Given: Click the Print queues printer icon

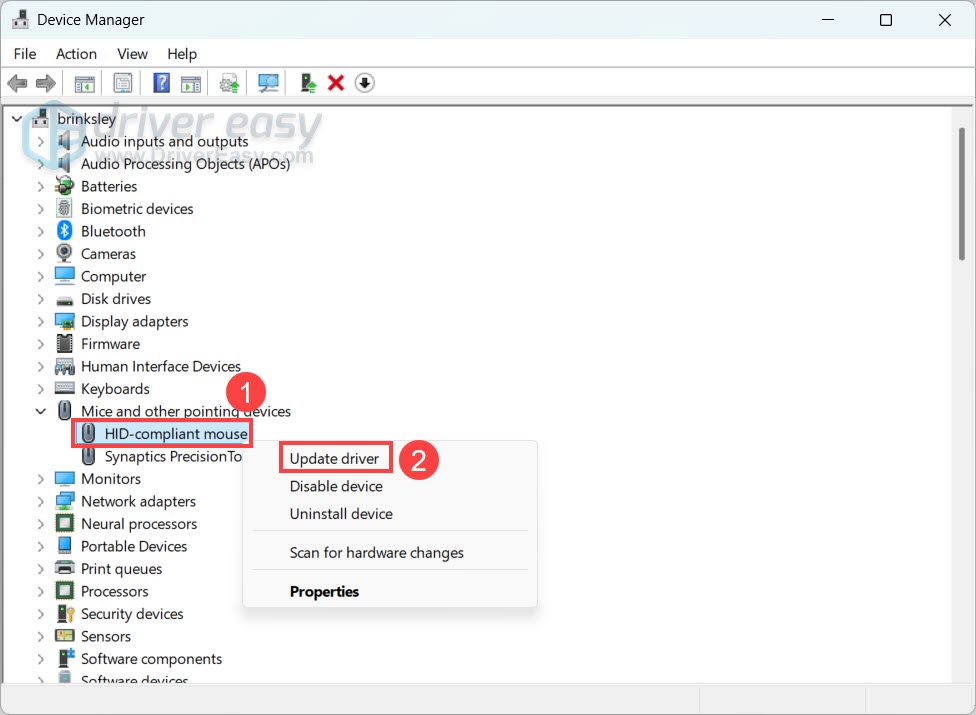Looking at the screenshot, I should tap(65, 568).
